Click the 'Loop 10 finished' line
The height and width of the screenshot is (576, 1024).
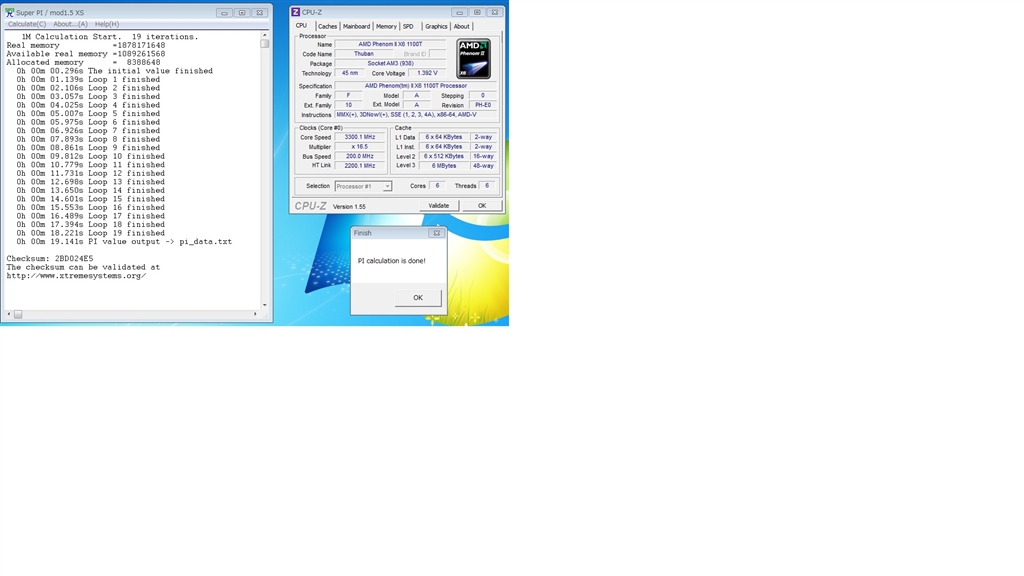click(x=91, y=157)
